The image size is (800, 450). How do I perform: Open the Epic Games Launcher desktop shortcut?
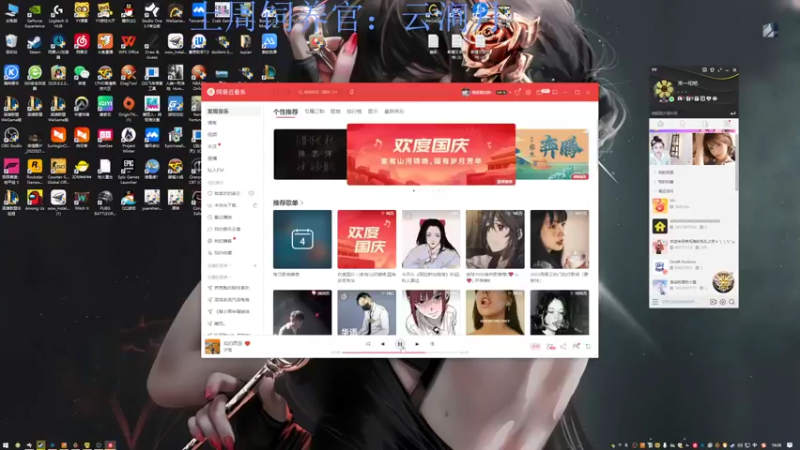tap(128, 172)
